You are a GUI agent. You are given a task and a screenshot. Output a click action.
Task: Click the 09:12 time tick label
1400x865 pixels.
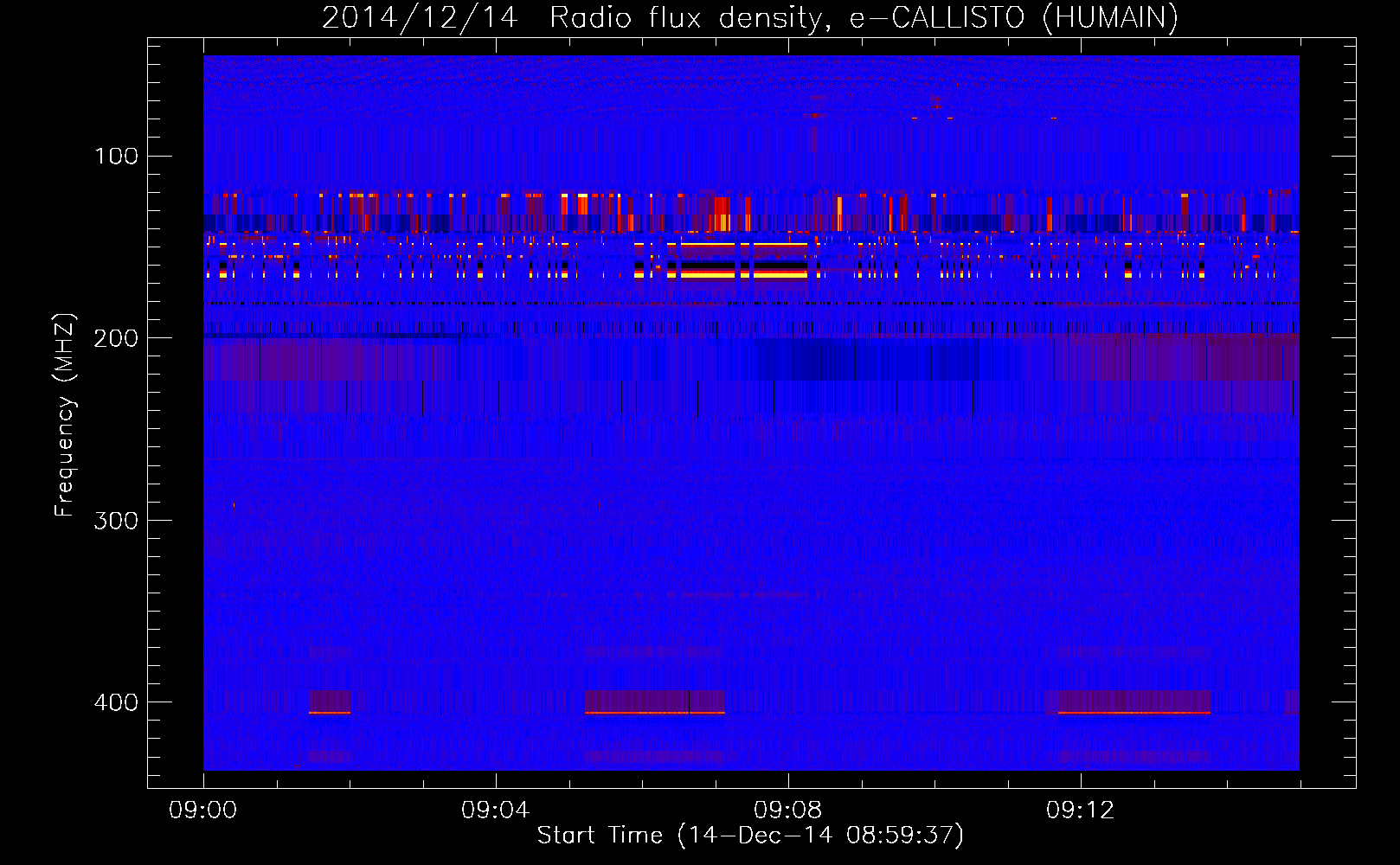pyautogui.click(x=1080, y=811)
